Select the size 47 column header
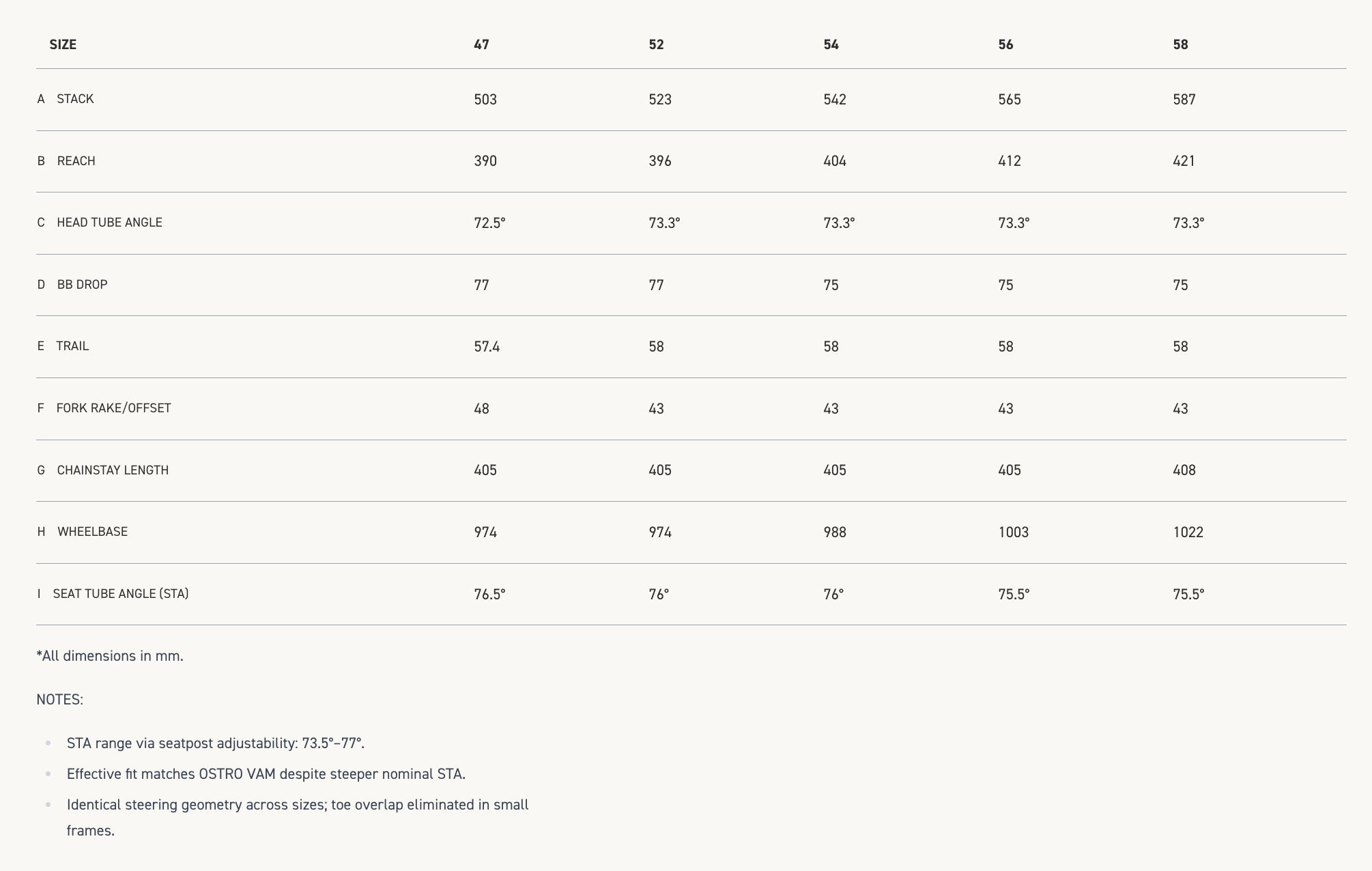1372x871 pixels. pos(481,44)
